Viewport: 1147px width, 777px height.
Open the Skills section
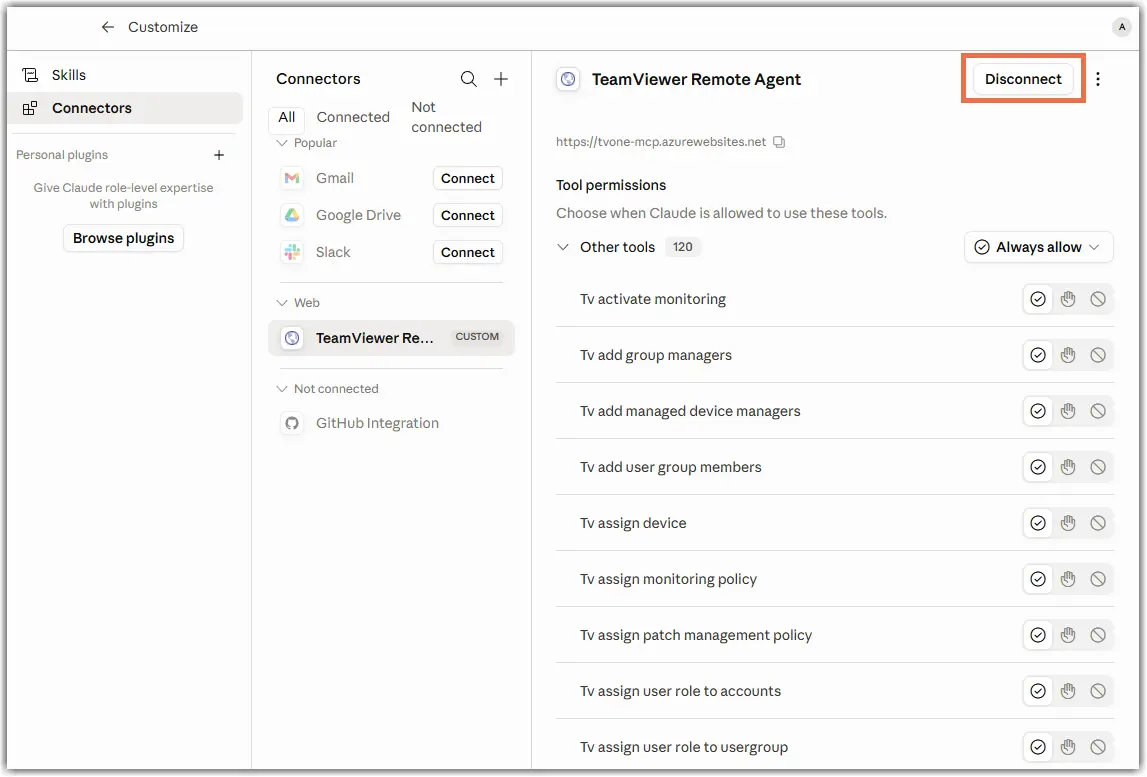68,75
